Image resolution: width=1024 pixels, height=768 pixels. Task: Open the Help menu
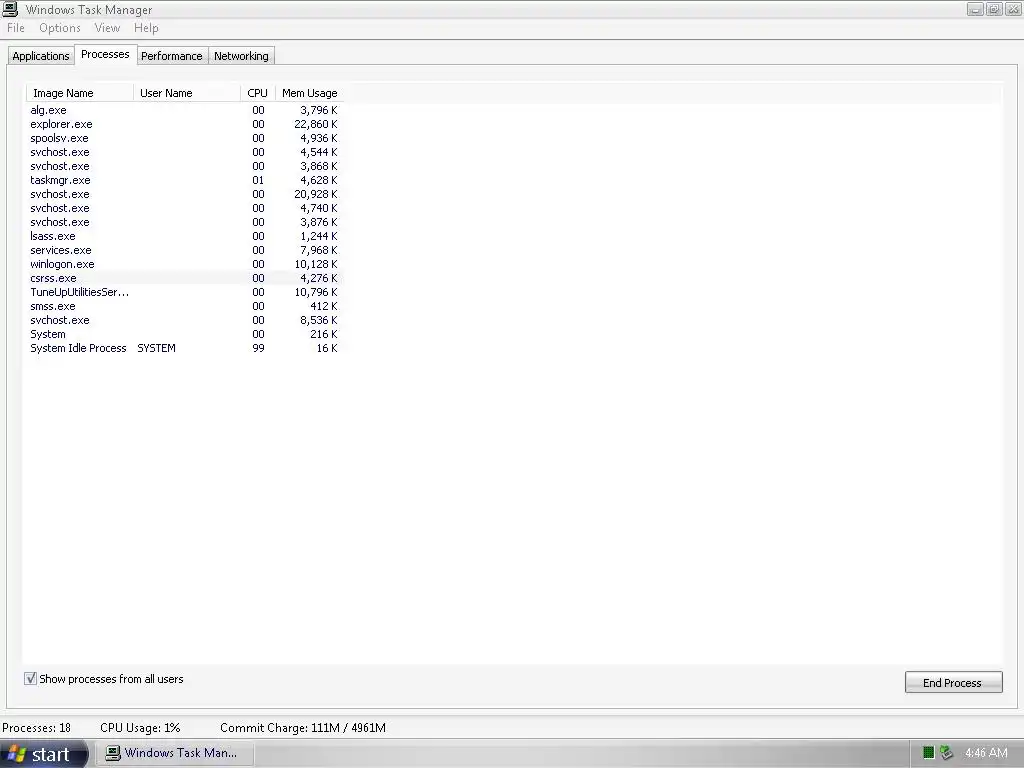click(x=146, y=28)
